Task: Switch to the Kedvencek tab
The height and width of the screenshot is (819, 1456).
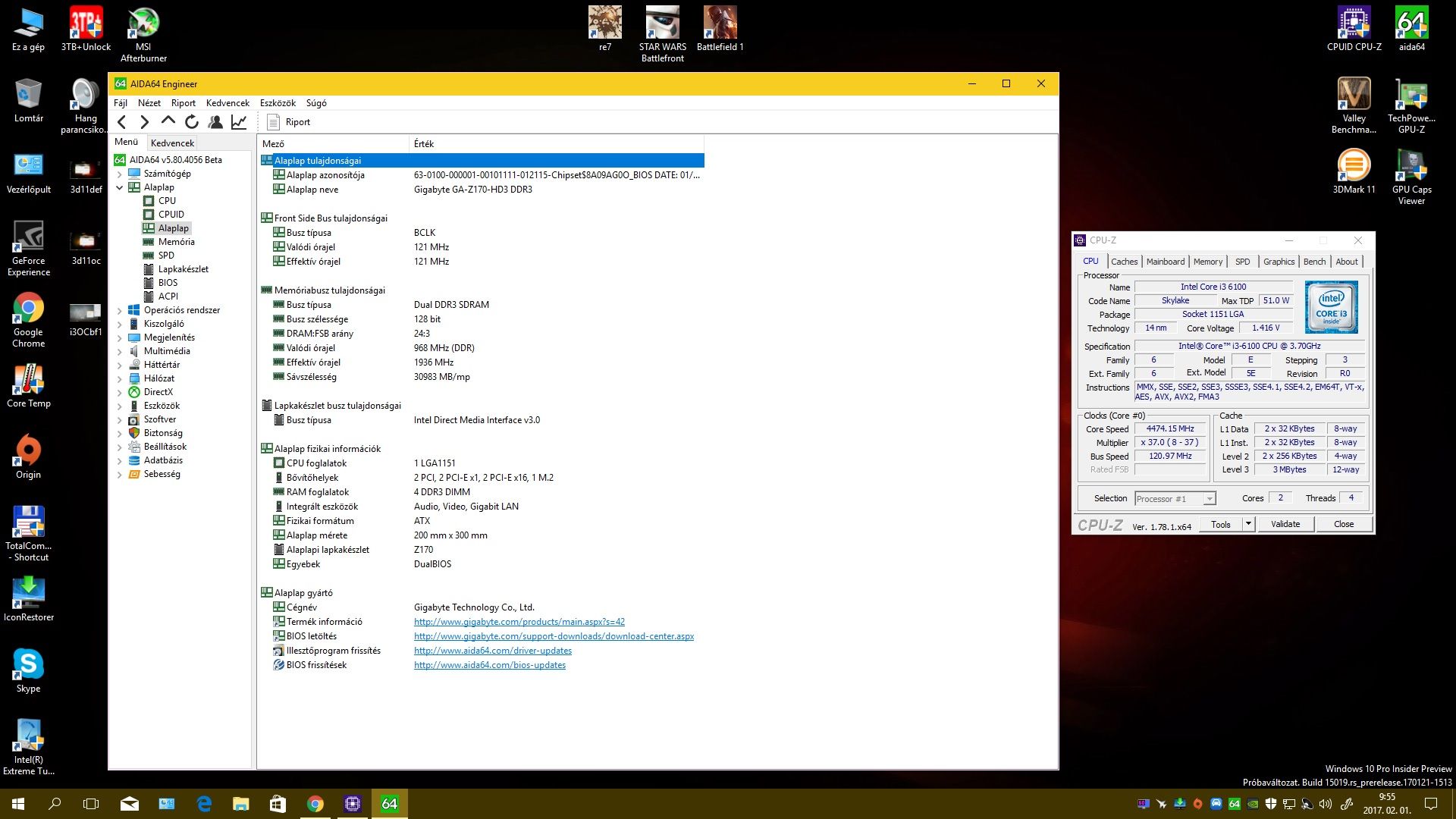Action: (172, 143)
